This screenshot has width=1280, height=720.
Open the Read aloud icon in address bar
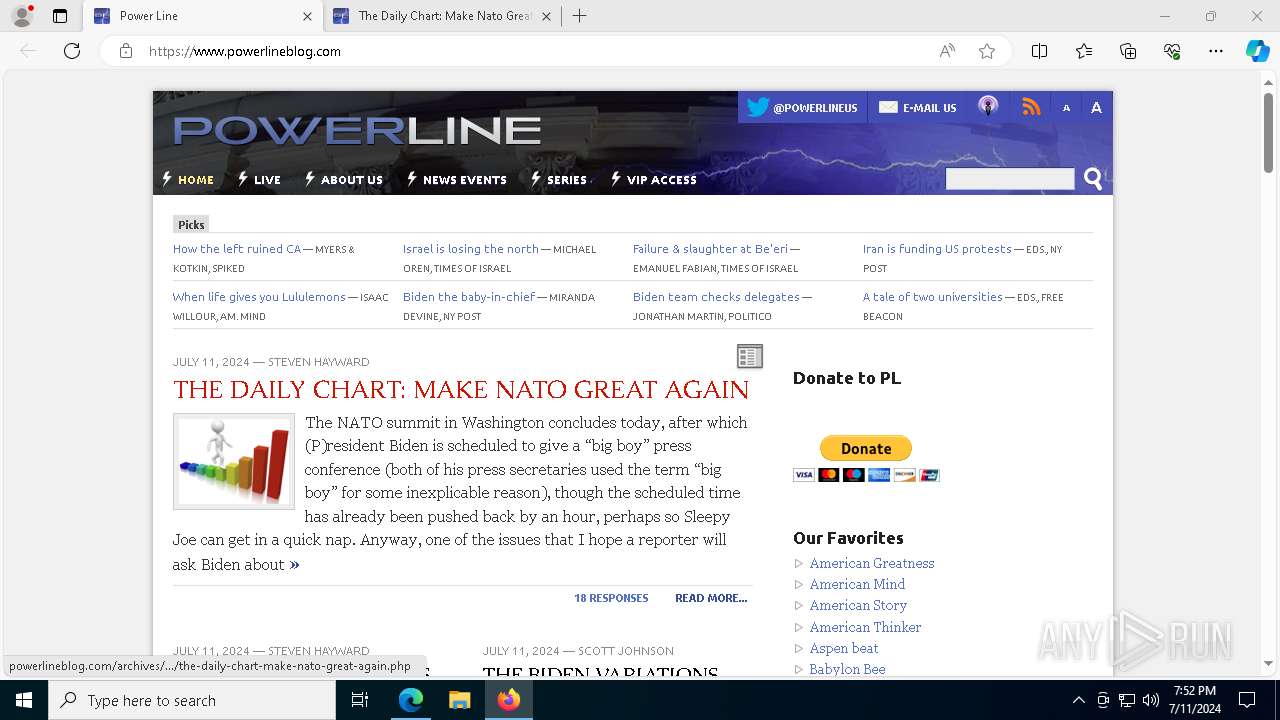(x=947, y=51)
